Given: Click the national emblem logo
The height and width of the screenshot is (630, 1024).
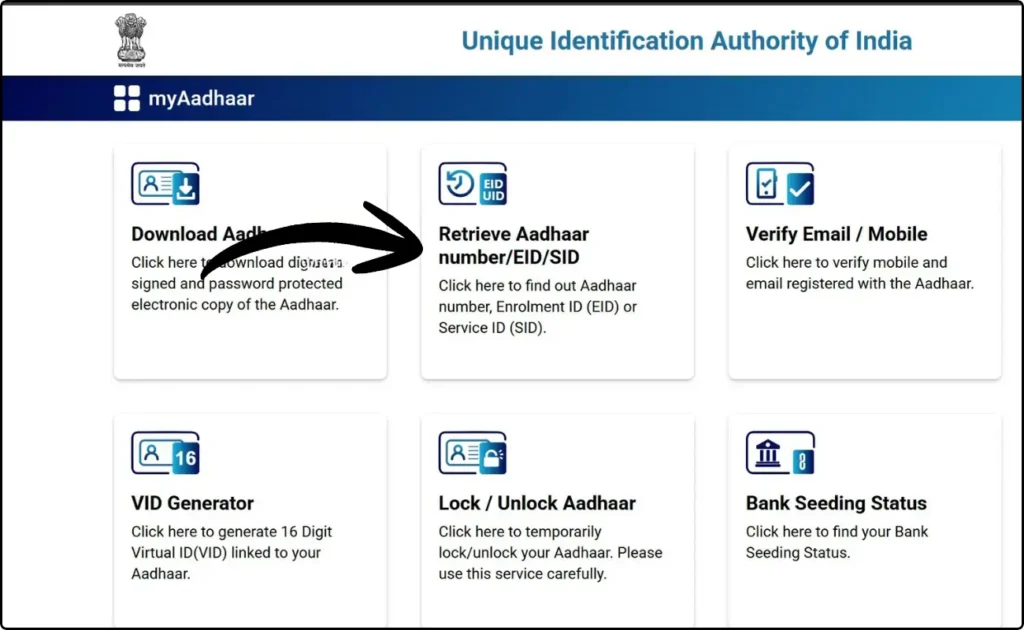Looking at the screenshot, I should click(x=130, y=39).
